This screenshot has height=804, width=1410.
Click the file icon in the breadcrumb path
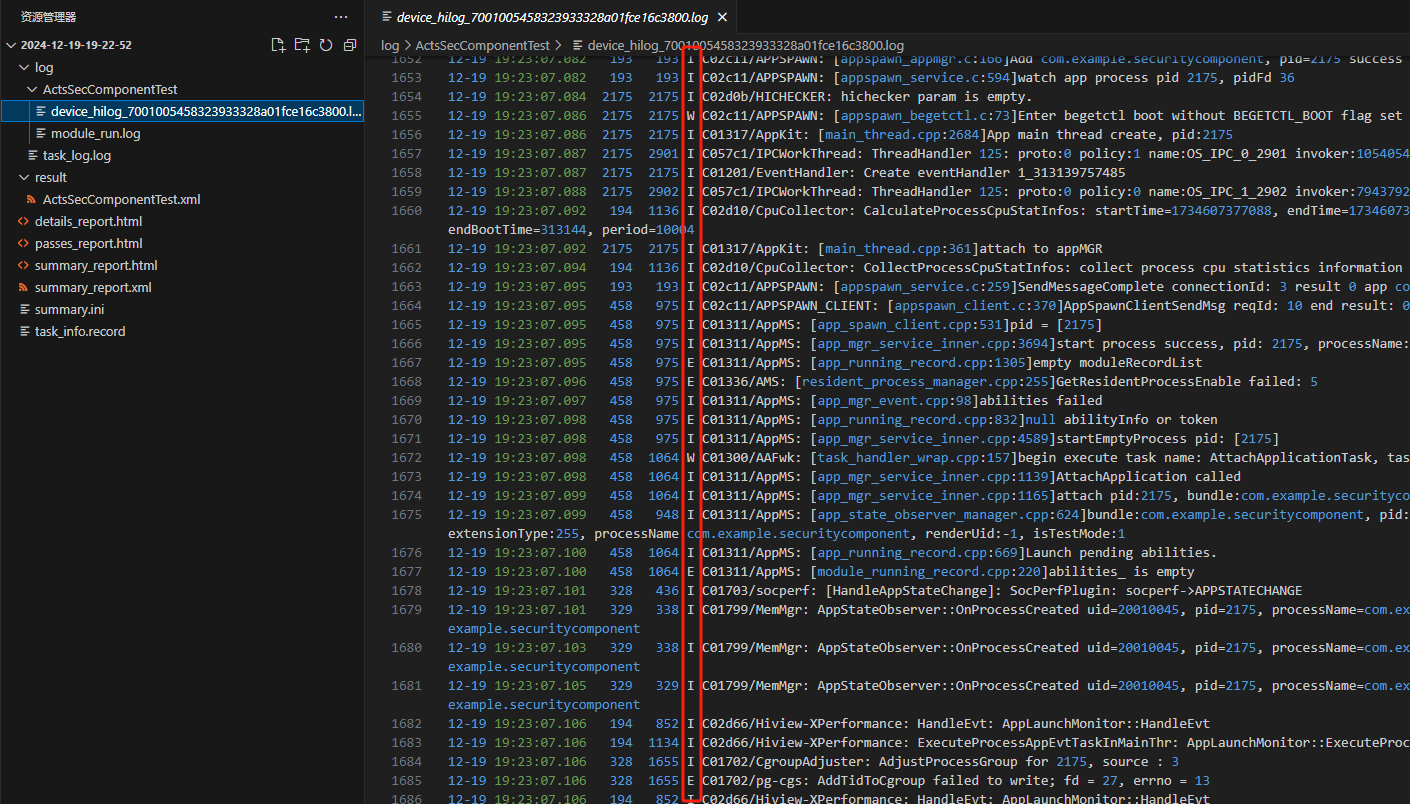click(577, 45)
